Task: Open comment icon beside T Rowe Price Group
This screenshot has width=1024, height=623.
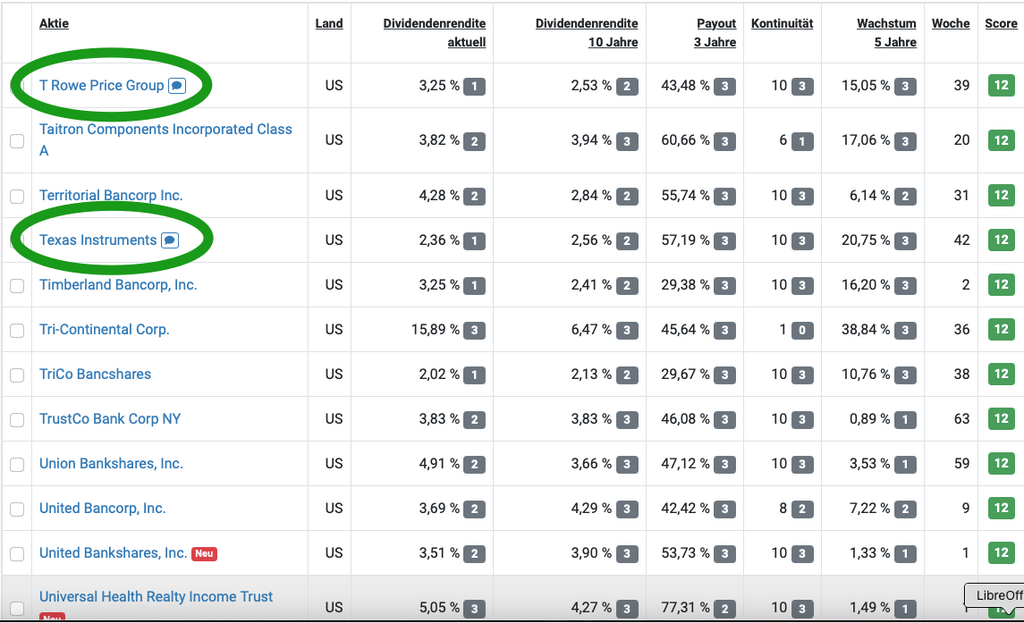Action: [177, 86]
